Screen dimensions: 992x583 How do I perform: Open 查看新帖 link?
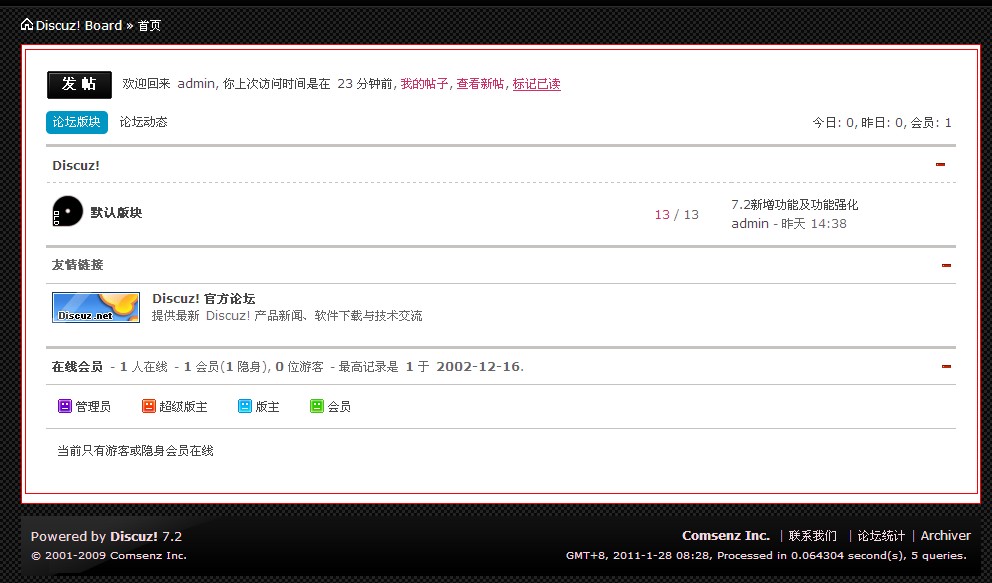point(480,83)
